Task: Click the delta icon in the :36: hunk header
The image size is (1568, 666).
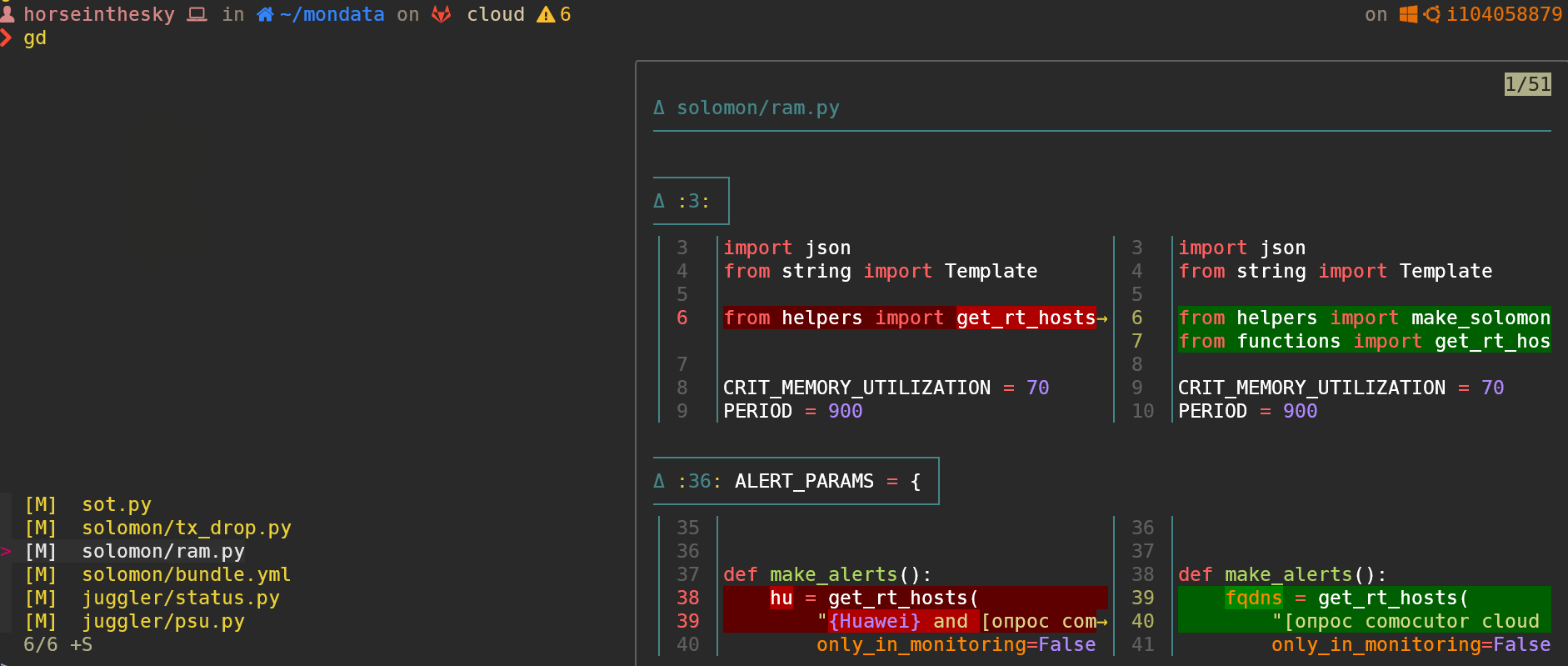Action: (659, 481)
